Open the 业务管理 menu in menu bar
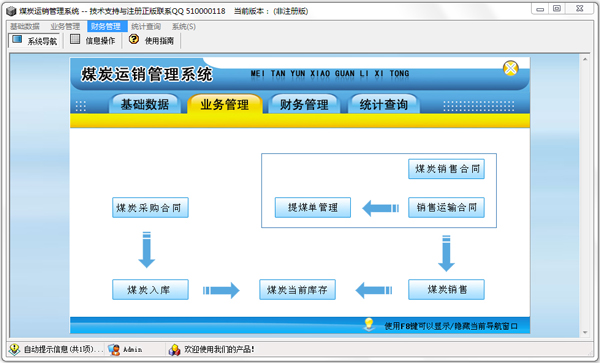600x363 pixels. tap(65, 26)
